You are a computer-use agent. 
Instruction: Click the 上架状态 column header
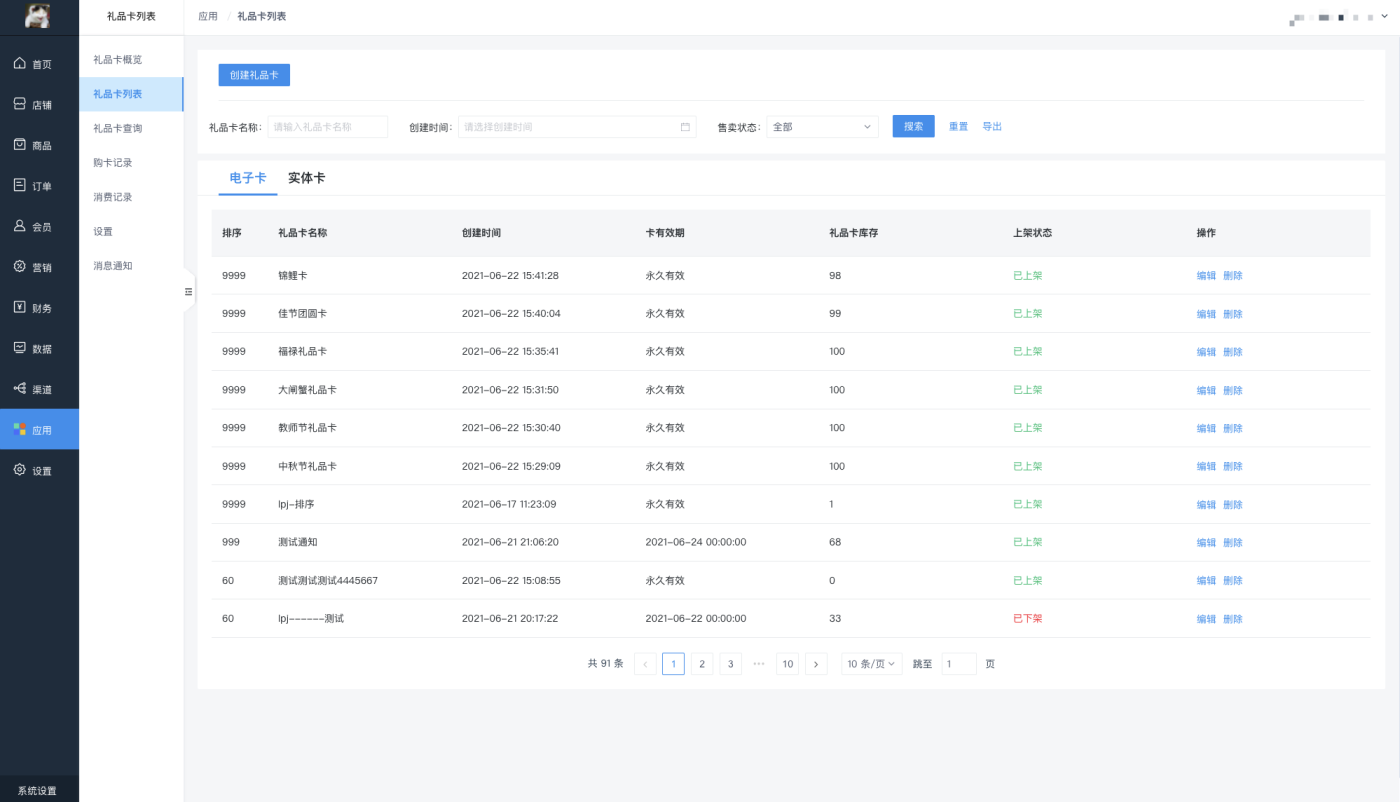[x=1032, y=233]
